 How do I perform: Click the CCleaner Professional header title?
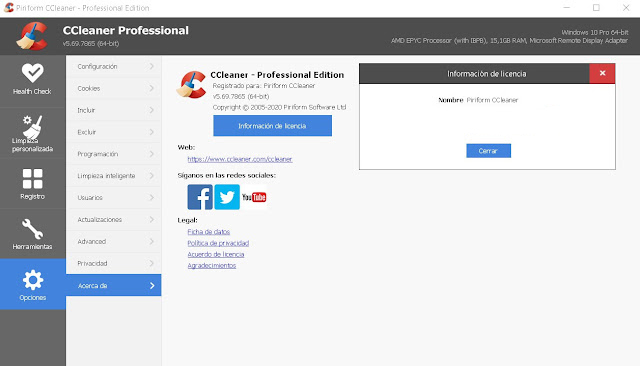coord(126,31)
